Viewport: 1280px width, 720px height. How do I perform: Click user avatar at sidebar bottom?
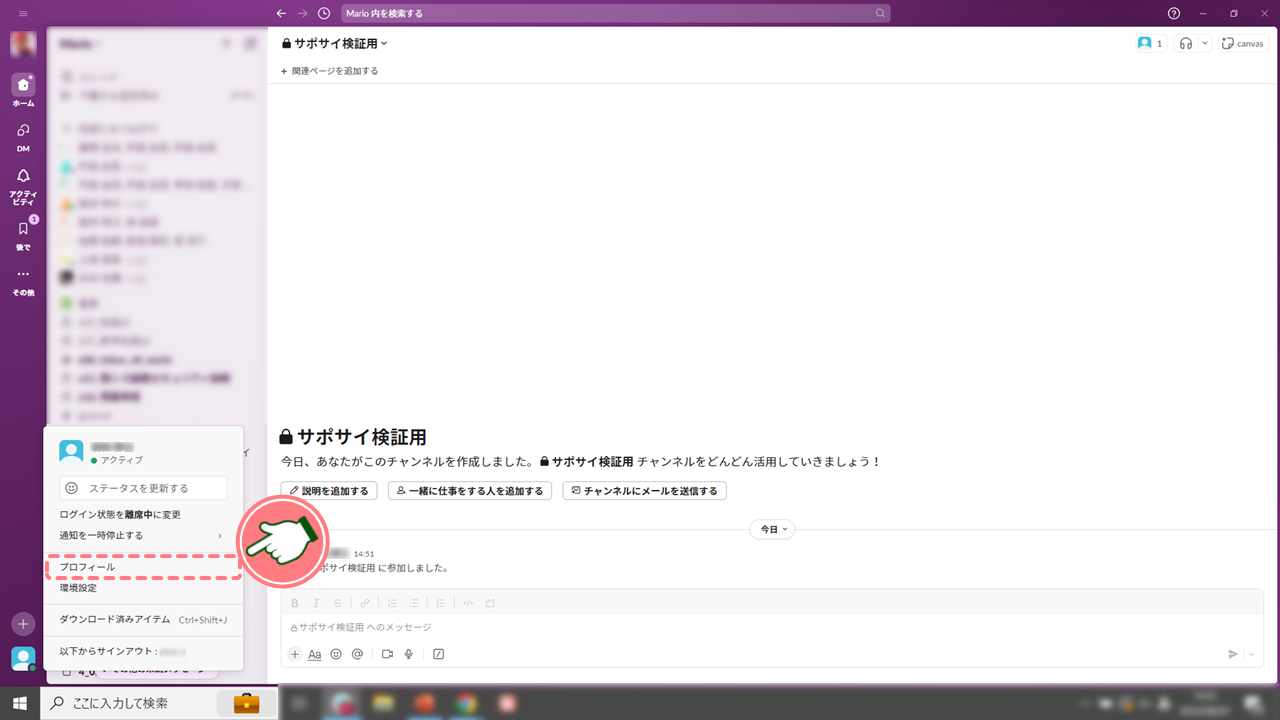coord(23,658)
